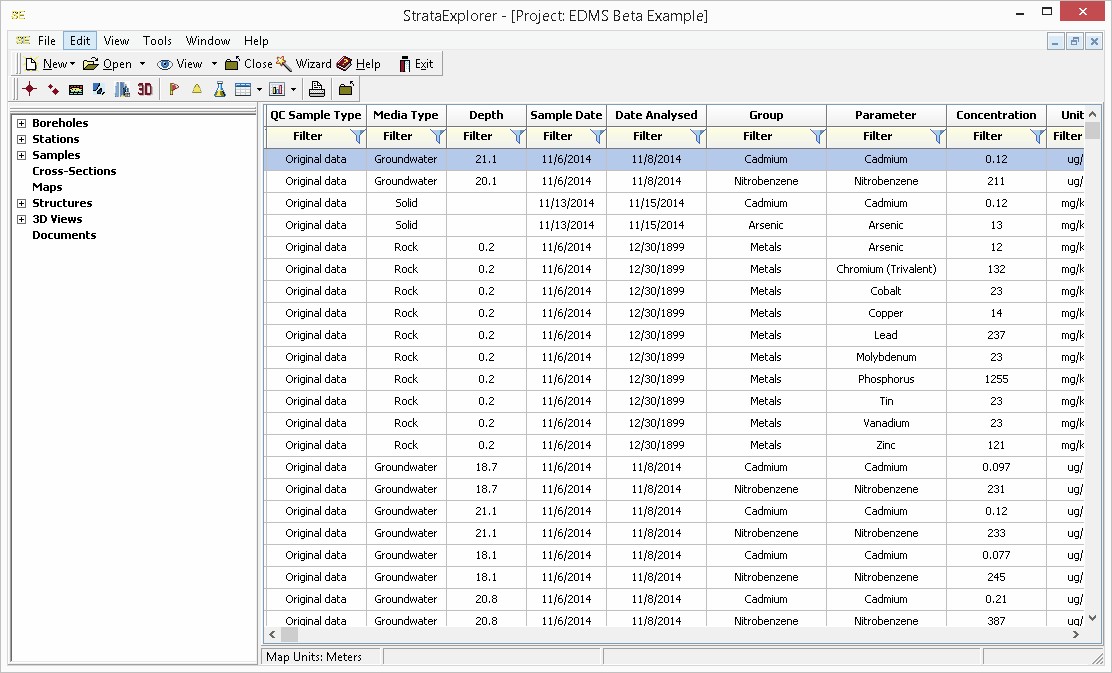
Task: Click the horizontal scrollbar right arrow
Action: [x=1076, y=635]
